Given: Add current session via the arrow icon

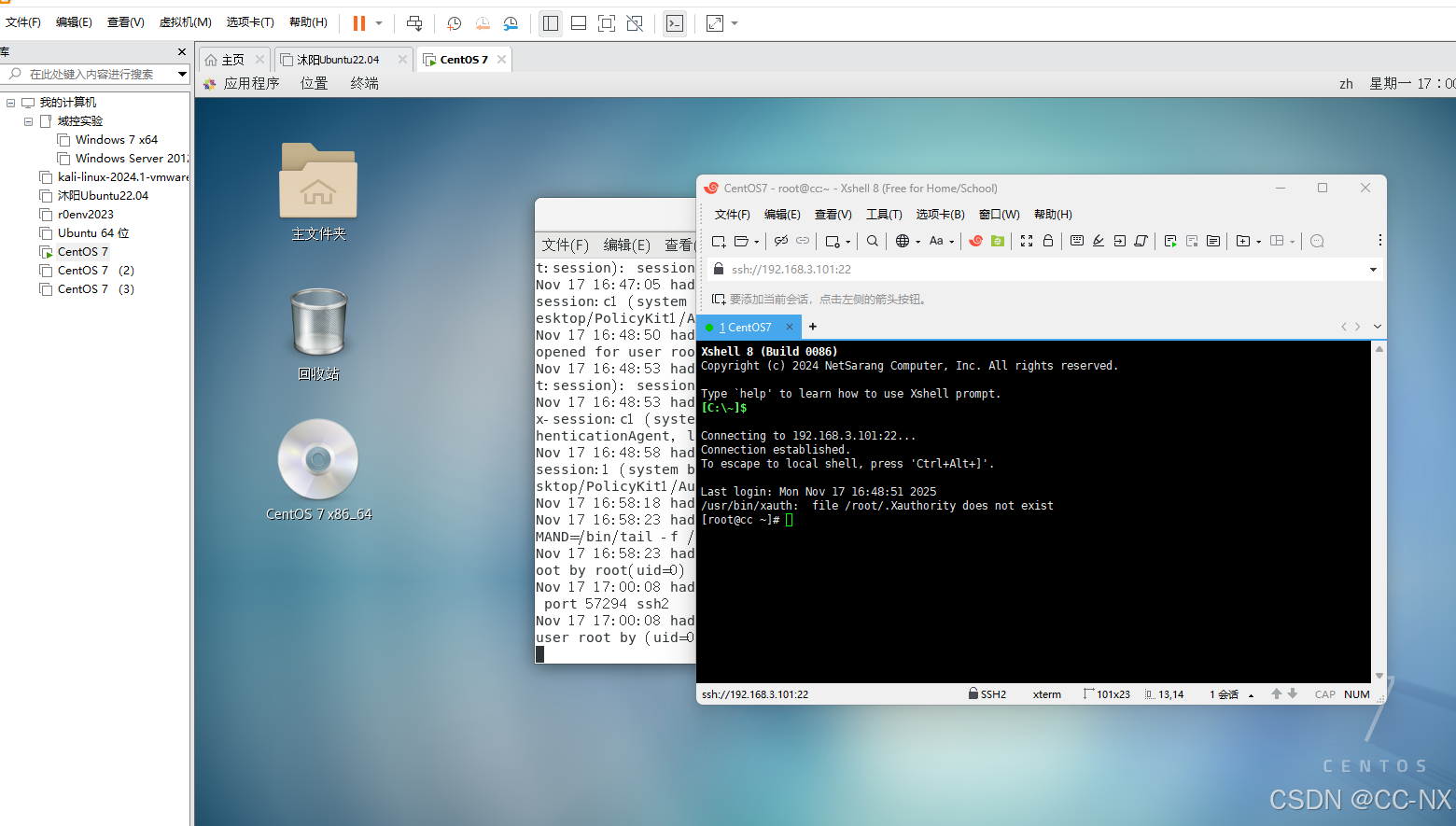Looking at the screenshot, I should coord(719,300).
